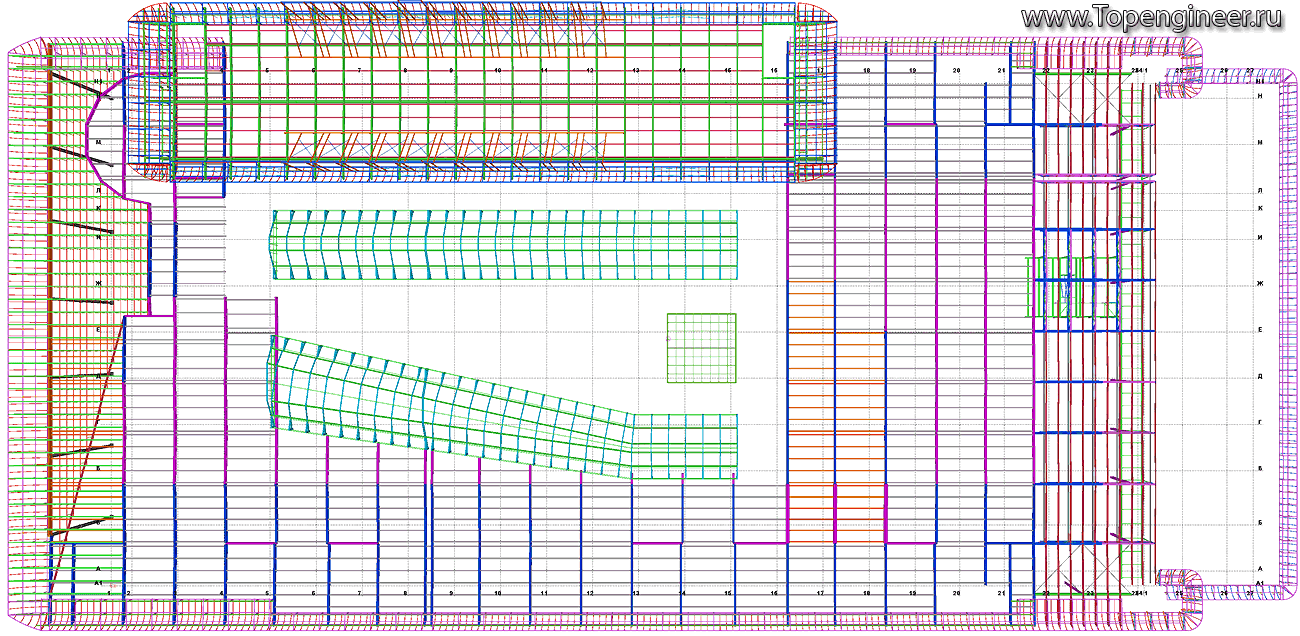
Task: Click top grid axis label 13
Action: [636, 71]
